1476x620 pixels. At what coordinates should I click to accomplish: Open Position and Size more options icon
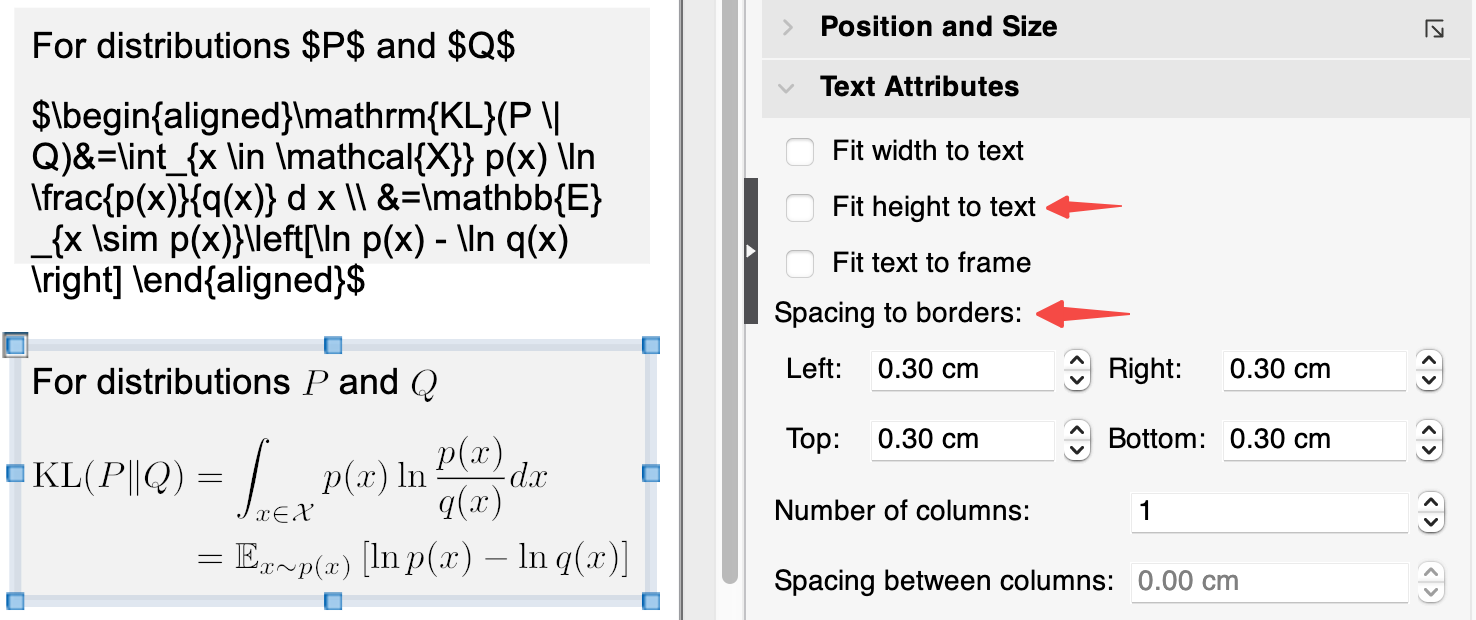1434,28
